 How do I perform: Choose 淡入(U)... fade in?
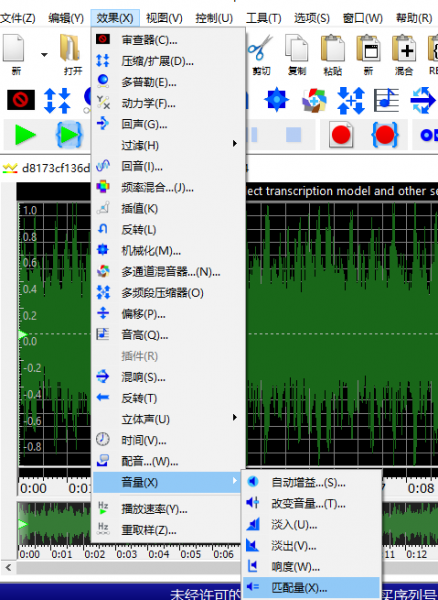(311, 525)
